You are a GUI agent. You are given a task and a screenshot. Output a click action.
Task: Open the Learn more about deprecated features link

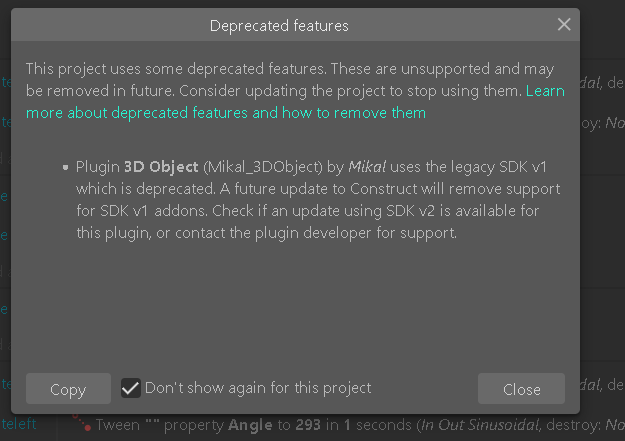(295, 102)
